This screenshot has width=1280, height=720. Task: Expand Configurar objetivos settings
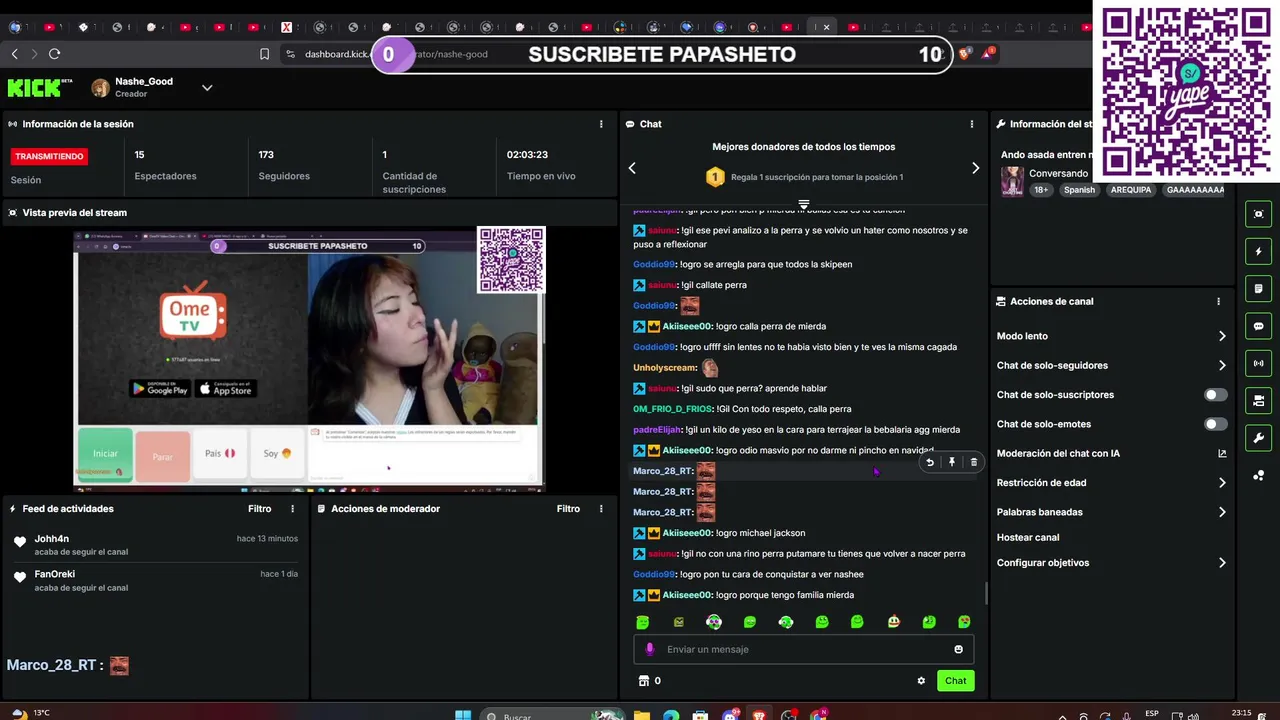tap(1222, 563)
